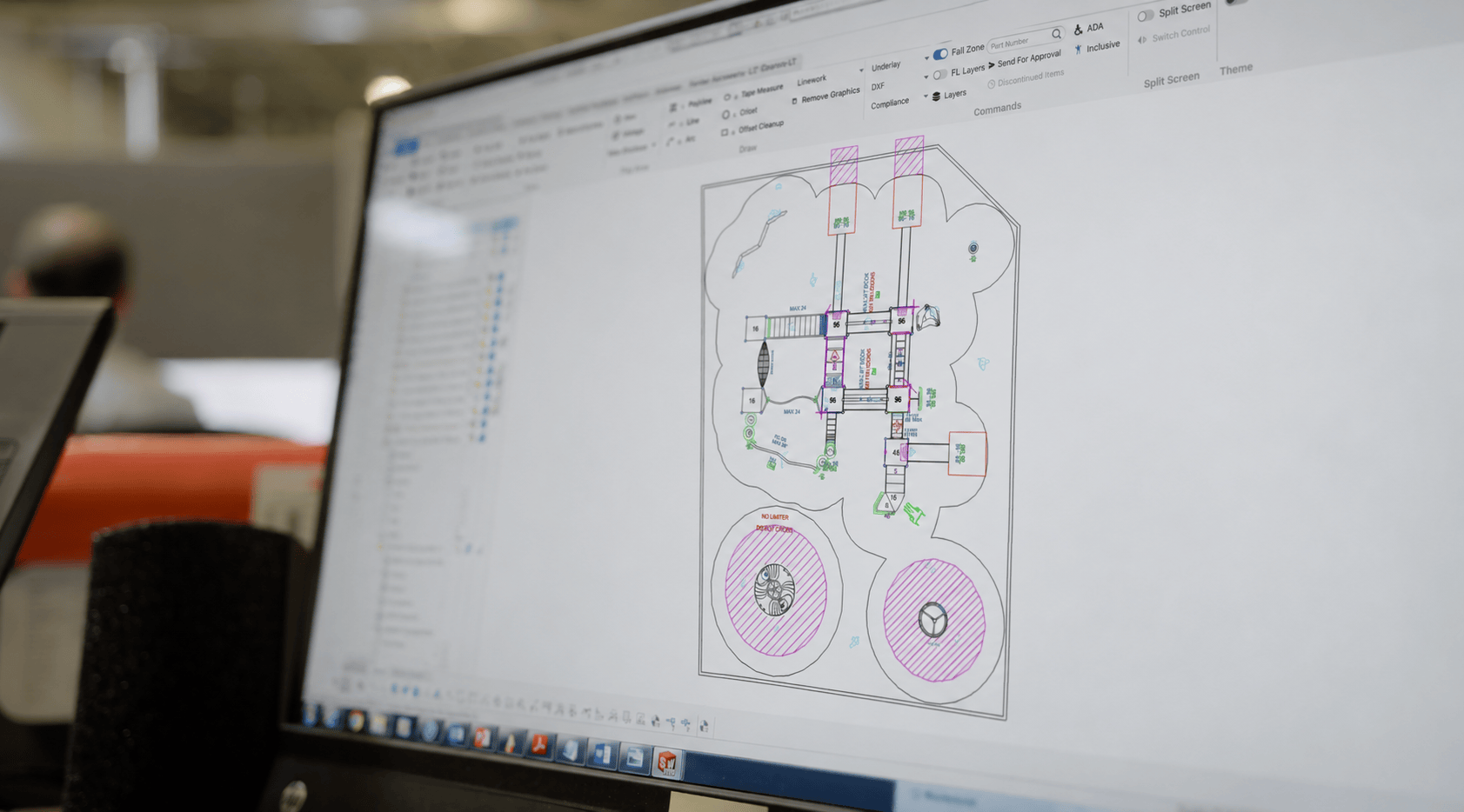Open the SolidWorks taskbar icon
The height and width of the screenshot is (812, 1464).
[667, 762]
